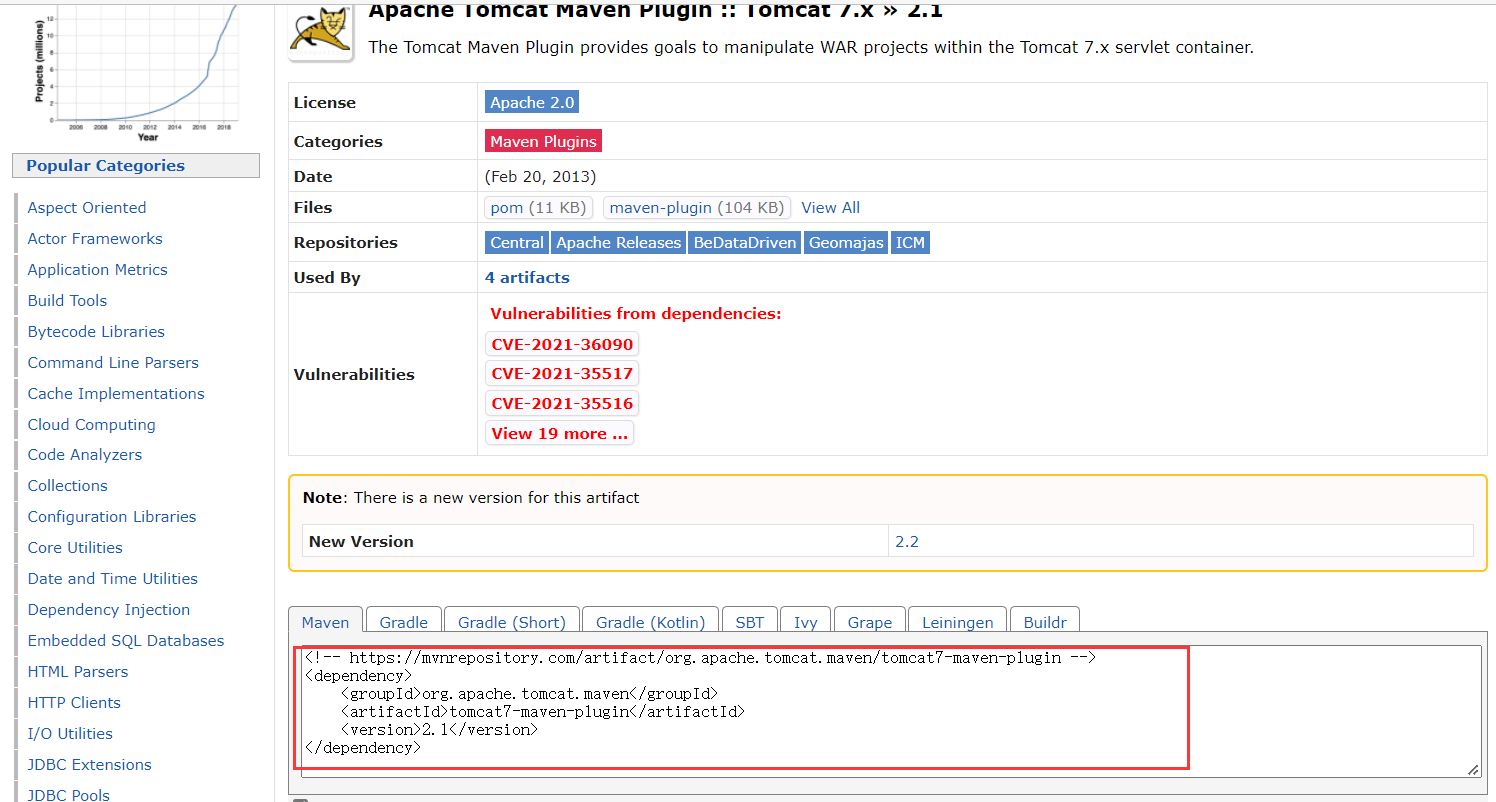Open the Build Tools category
1496x802 pixels.
(x=67, y=301)
